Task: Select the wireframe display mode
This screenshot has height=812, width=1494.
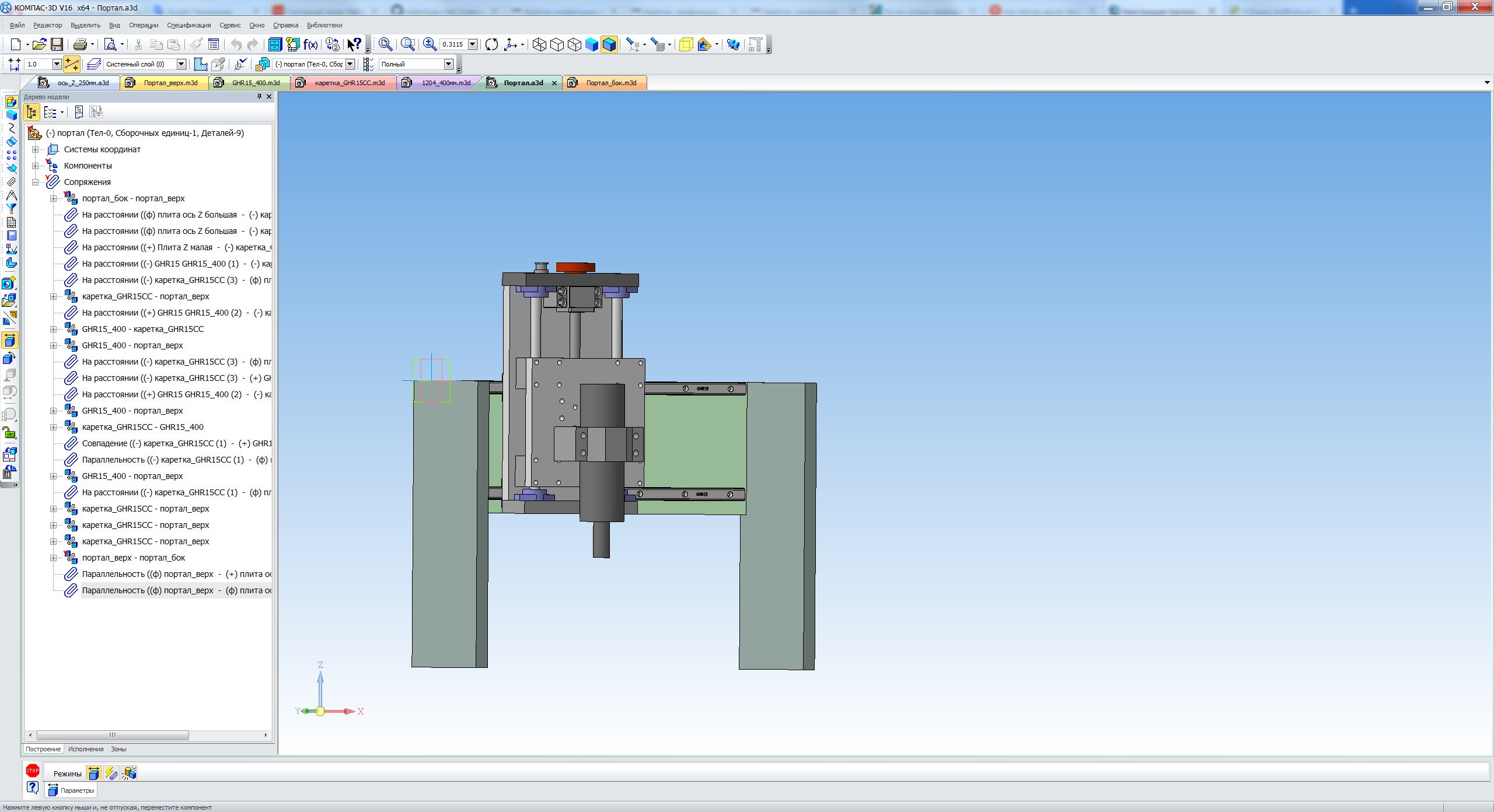Action: [x=539, y=44]
